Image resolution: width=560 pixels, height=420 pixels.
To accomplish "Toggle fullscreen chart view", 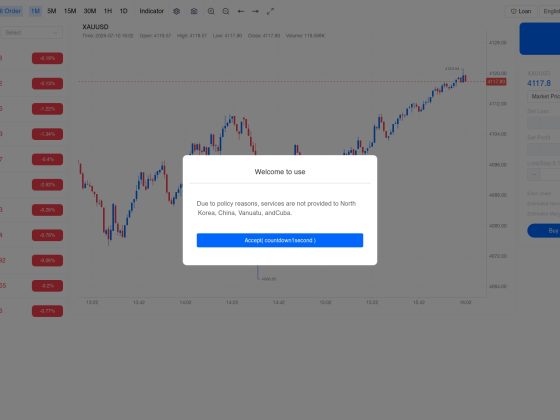I will [270, 11].
